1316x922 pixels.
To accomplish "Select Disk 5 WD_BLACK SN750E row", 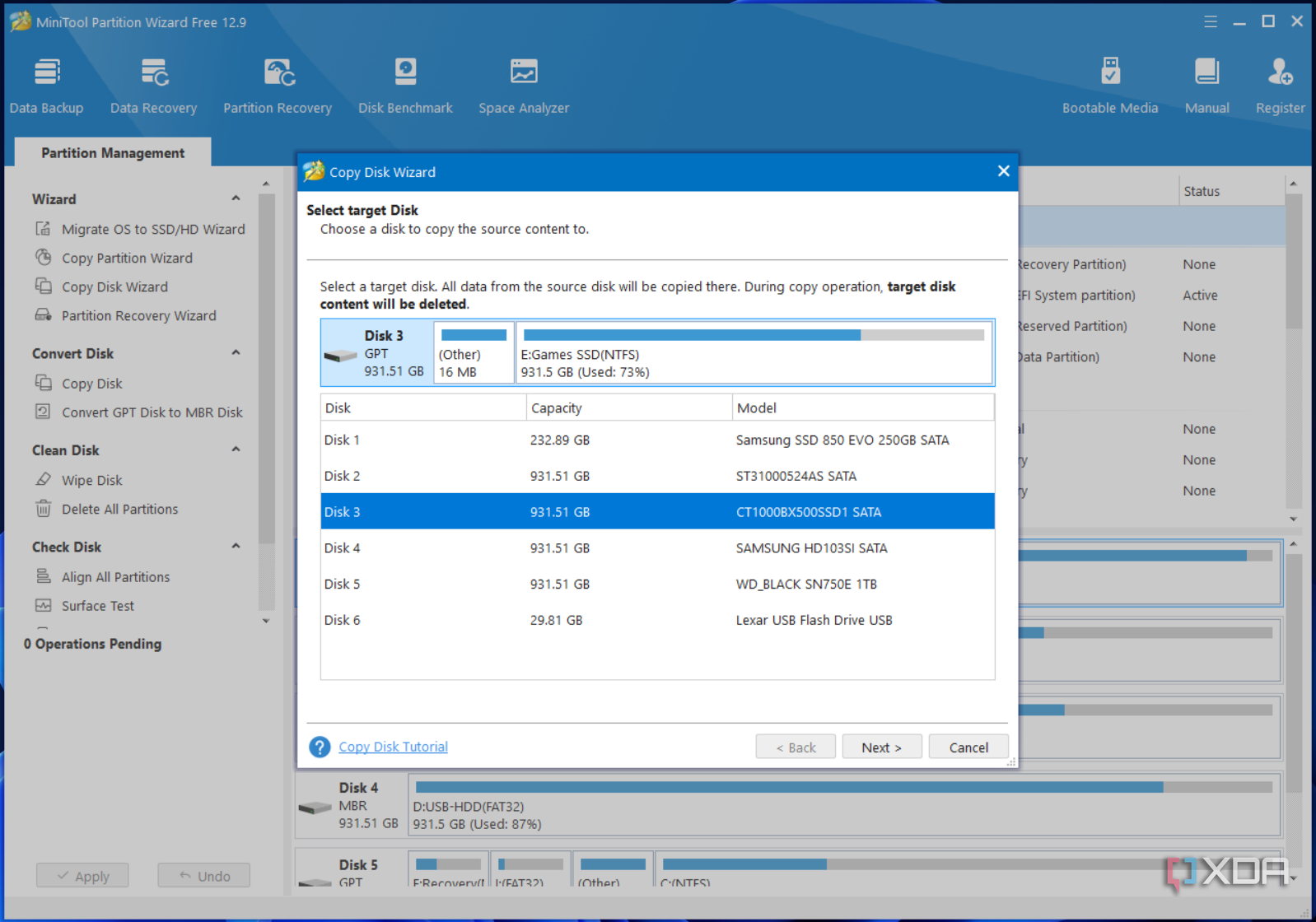I will point(657,584).
